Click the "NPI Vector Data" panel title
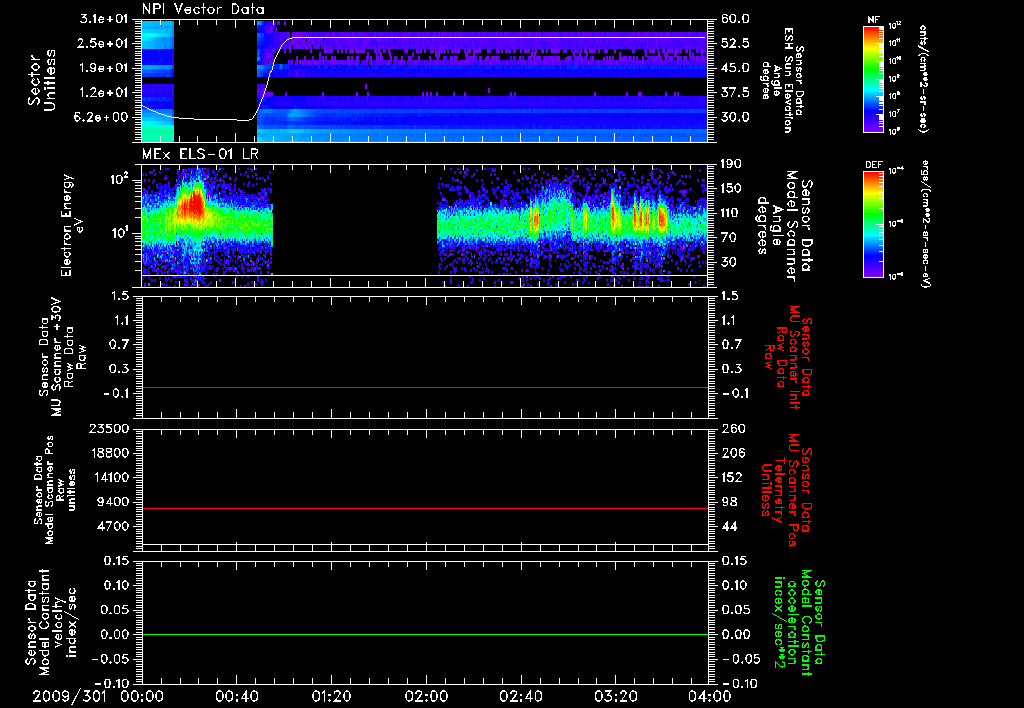Screen dimensions: 1024x708 [x=203, y=9]
